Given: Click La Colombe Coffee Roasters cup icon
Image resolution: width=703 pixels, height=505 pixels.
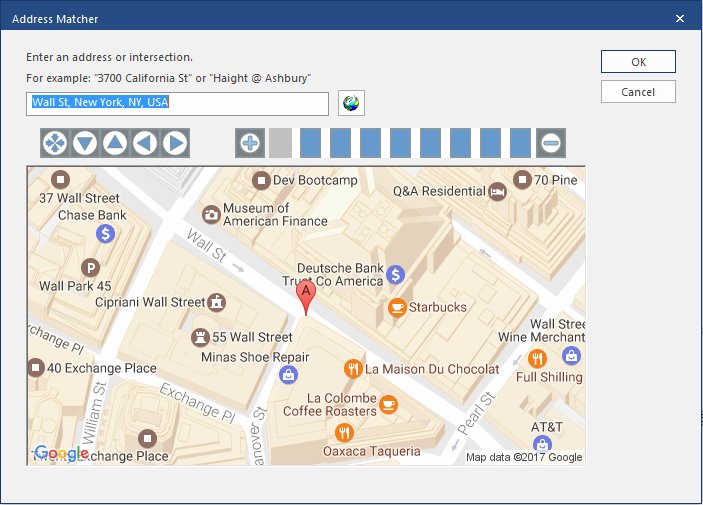Looking at the screenshot, I should (388, 405).
